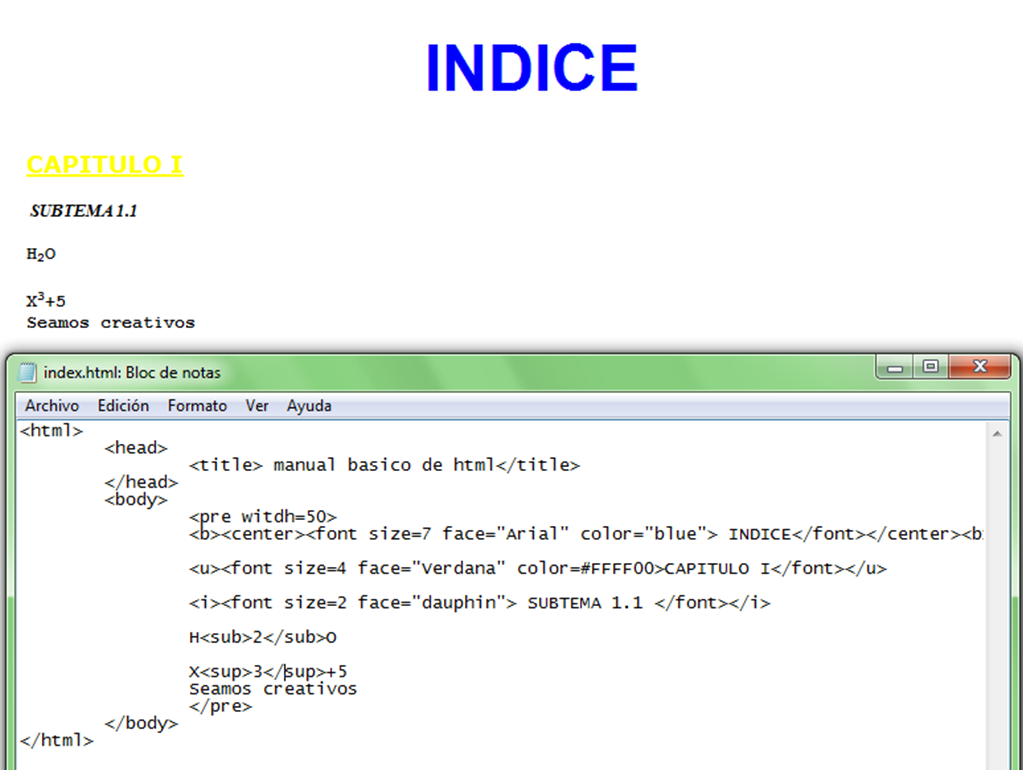Place cursor on the pre witdh=50 line
The height and width of the screenshot is (770, 1023).
click(x=263, y=517)
